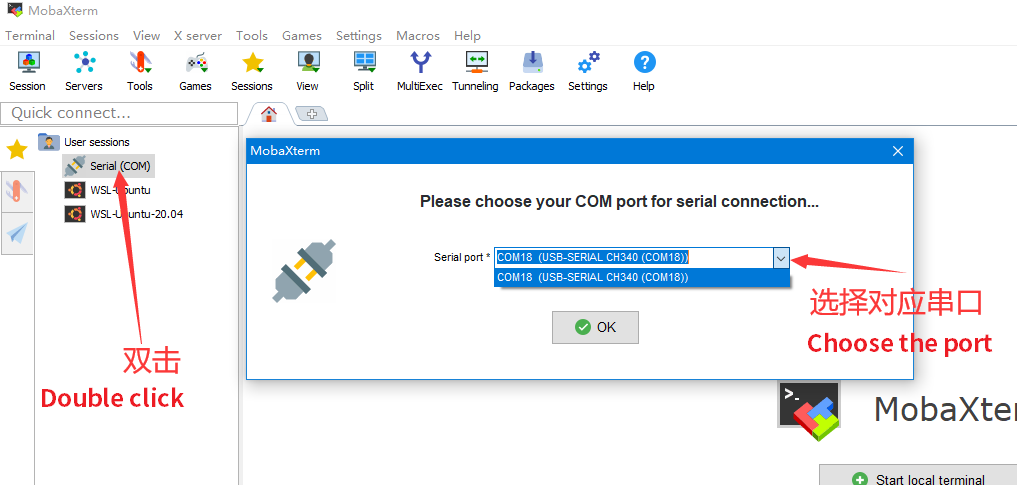The image size is (1017, 485).
Task: Click the Quick connect input field
Action: 118,113
